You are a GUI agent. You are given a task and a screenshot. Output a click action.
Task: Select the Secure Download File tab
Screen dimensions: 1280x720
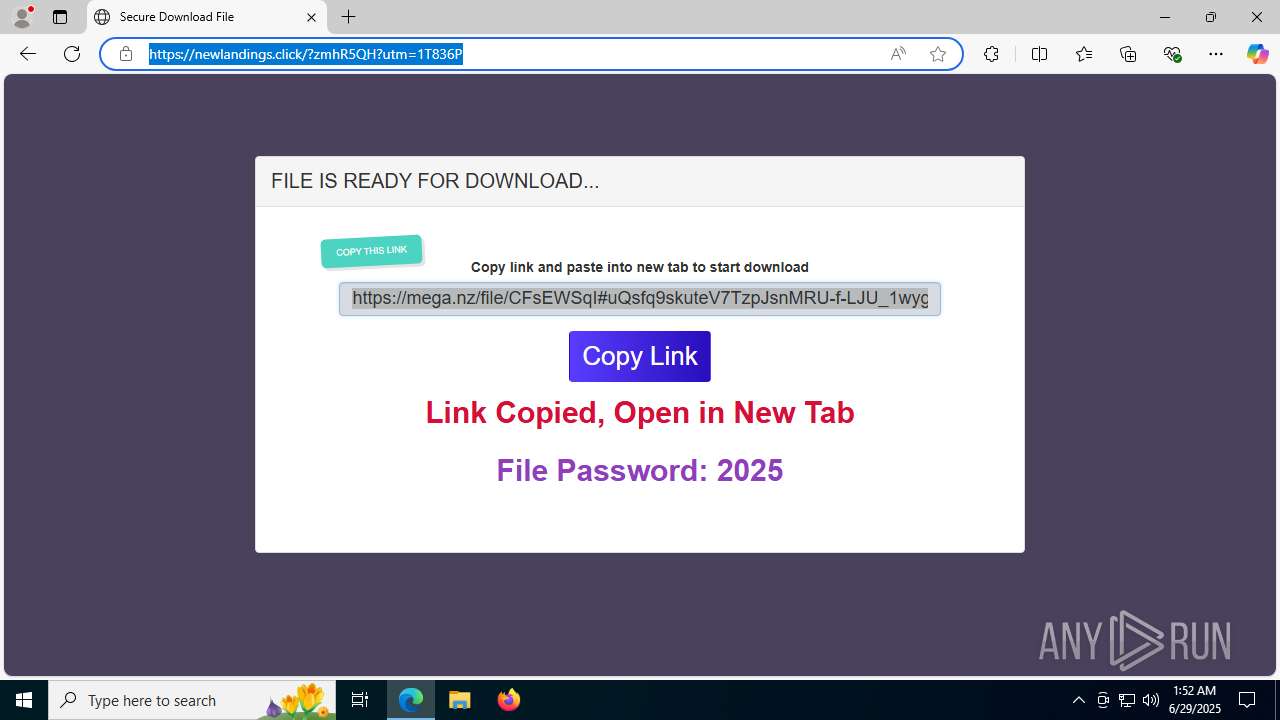207,17
